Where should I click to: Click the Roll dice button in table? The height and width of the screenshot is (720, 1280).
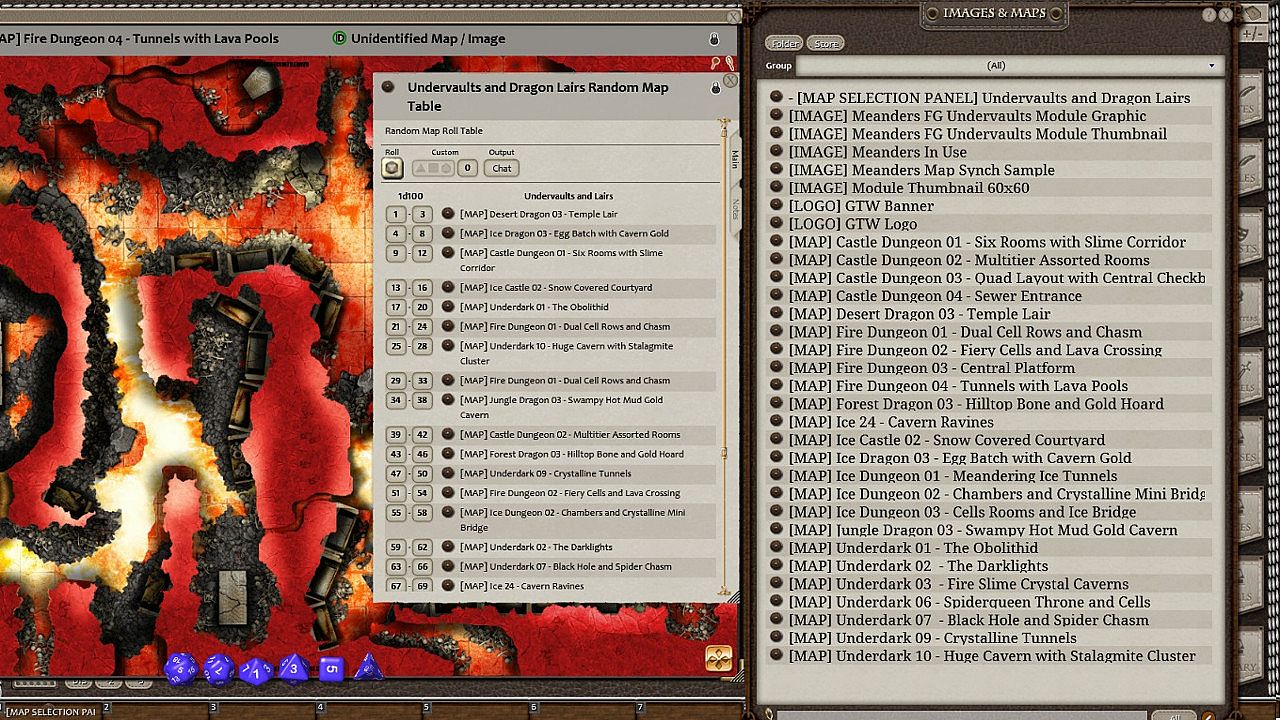(393, 168)
